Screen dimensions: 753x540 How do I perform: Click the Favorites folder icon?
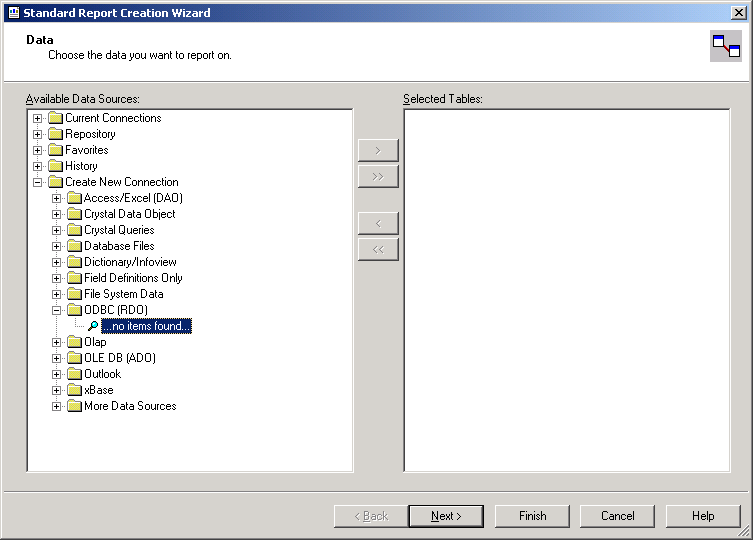pos(55,150)
